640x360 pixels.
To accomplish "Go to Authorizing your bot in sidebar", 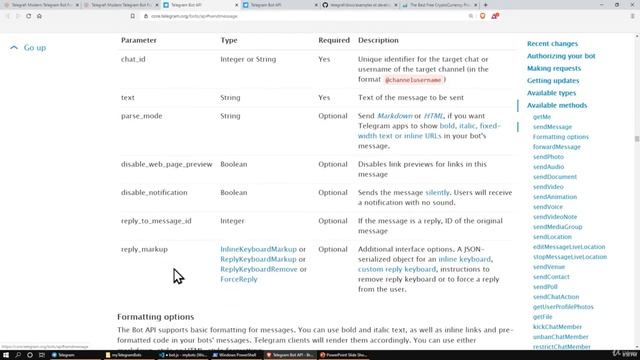I will [561, 56].
